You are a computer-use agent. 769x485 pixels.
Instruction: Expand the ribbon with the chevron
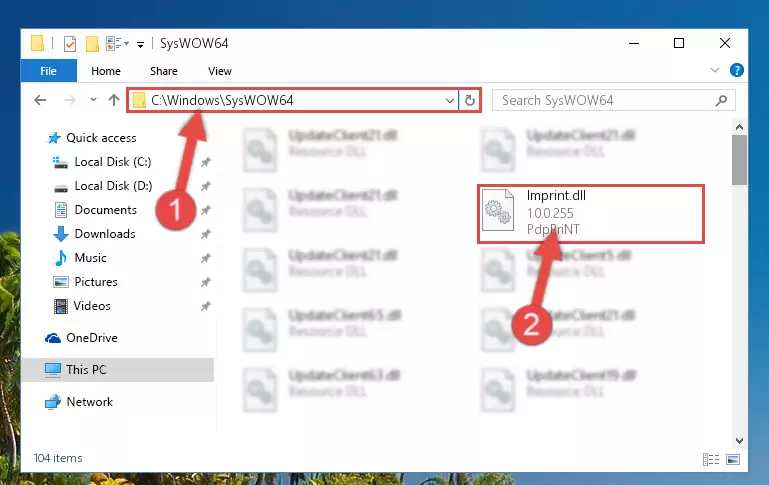715,71
